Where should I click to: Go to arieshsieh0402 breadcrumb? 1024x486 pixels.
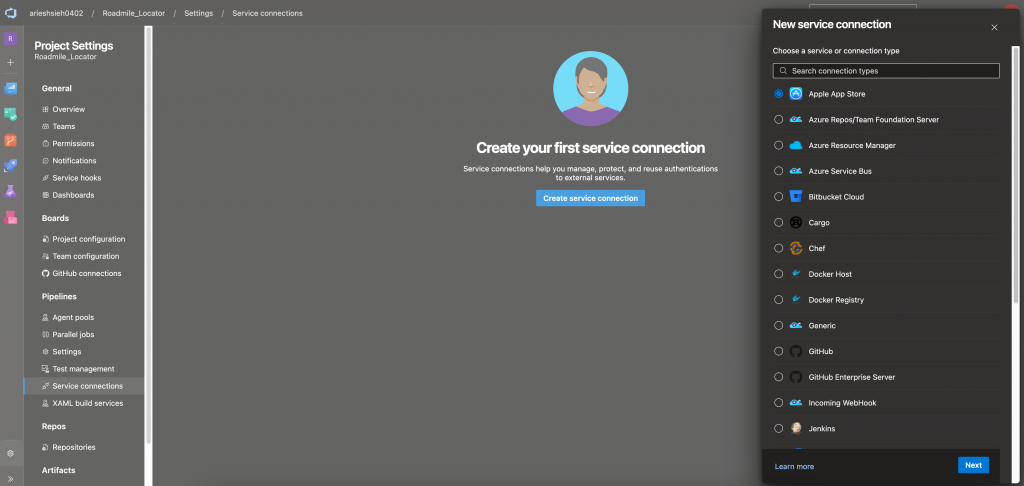pyautogui.click(x=56, y=13)
